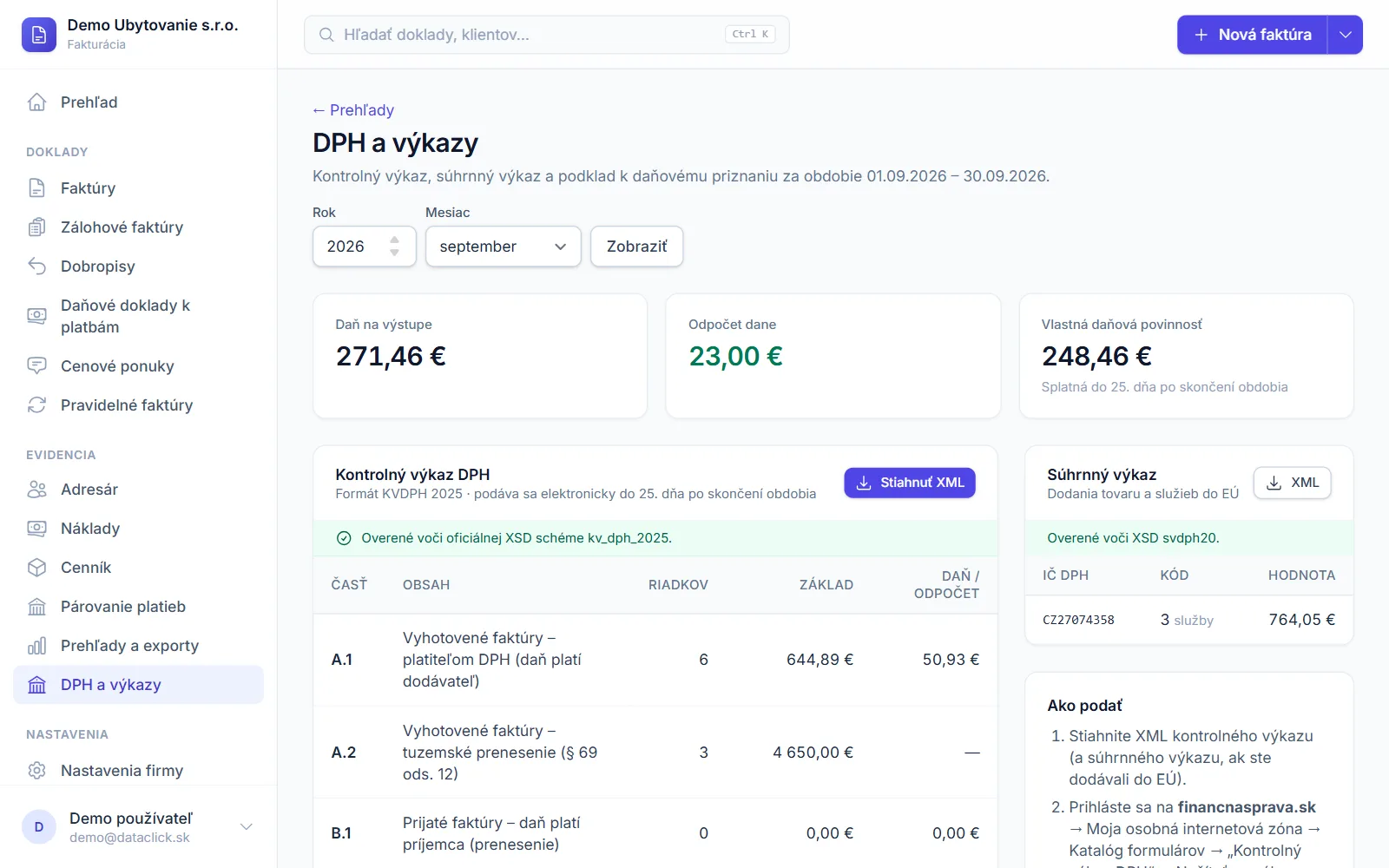Screen dimensions: 1389x868
Task: Click the Párovanie platieb bank icon
Action: pyautogui.click(x=36, y=607)
